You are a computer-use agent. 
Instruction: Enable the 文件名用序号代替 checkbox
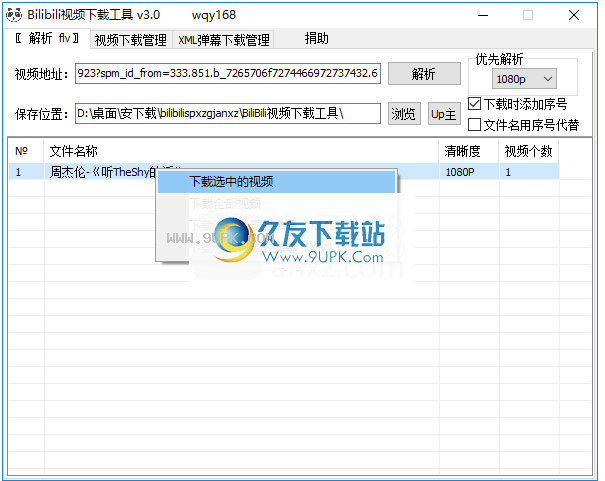[474, 125]
